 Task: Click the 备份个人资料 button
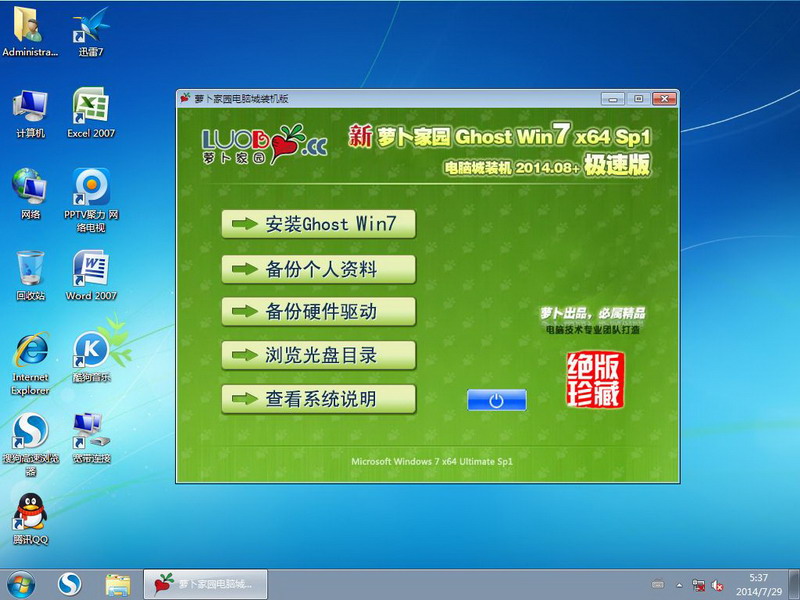(319, 269)
